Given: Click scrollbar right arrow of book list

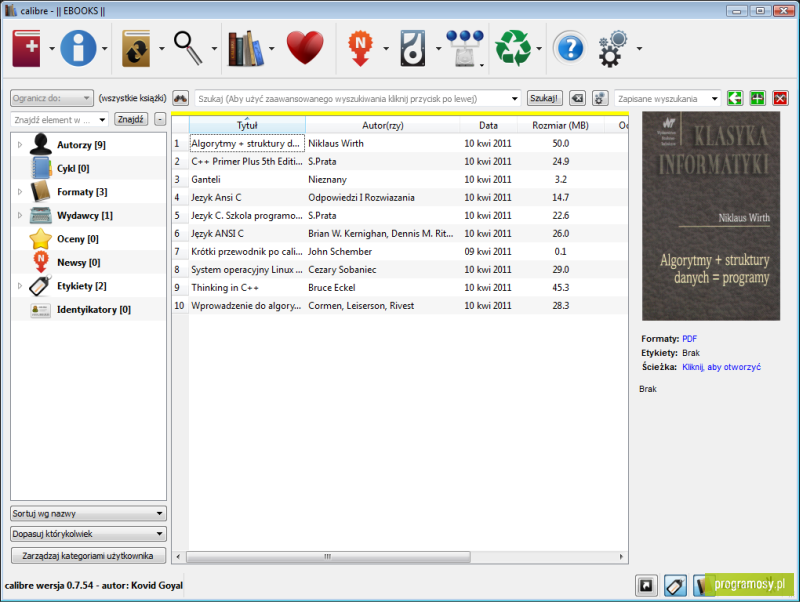Looking at the screenshot, I should coord(621,557).
